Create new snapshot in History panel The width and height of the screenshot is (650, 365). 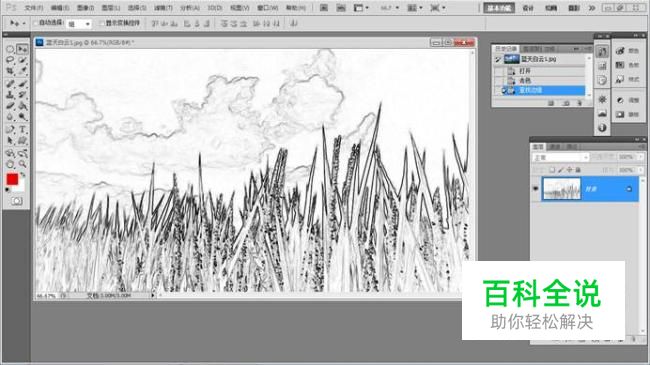point(565,103)
